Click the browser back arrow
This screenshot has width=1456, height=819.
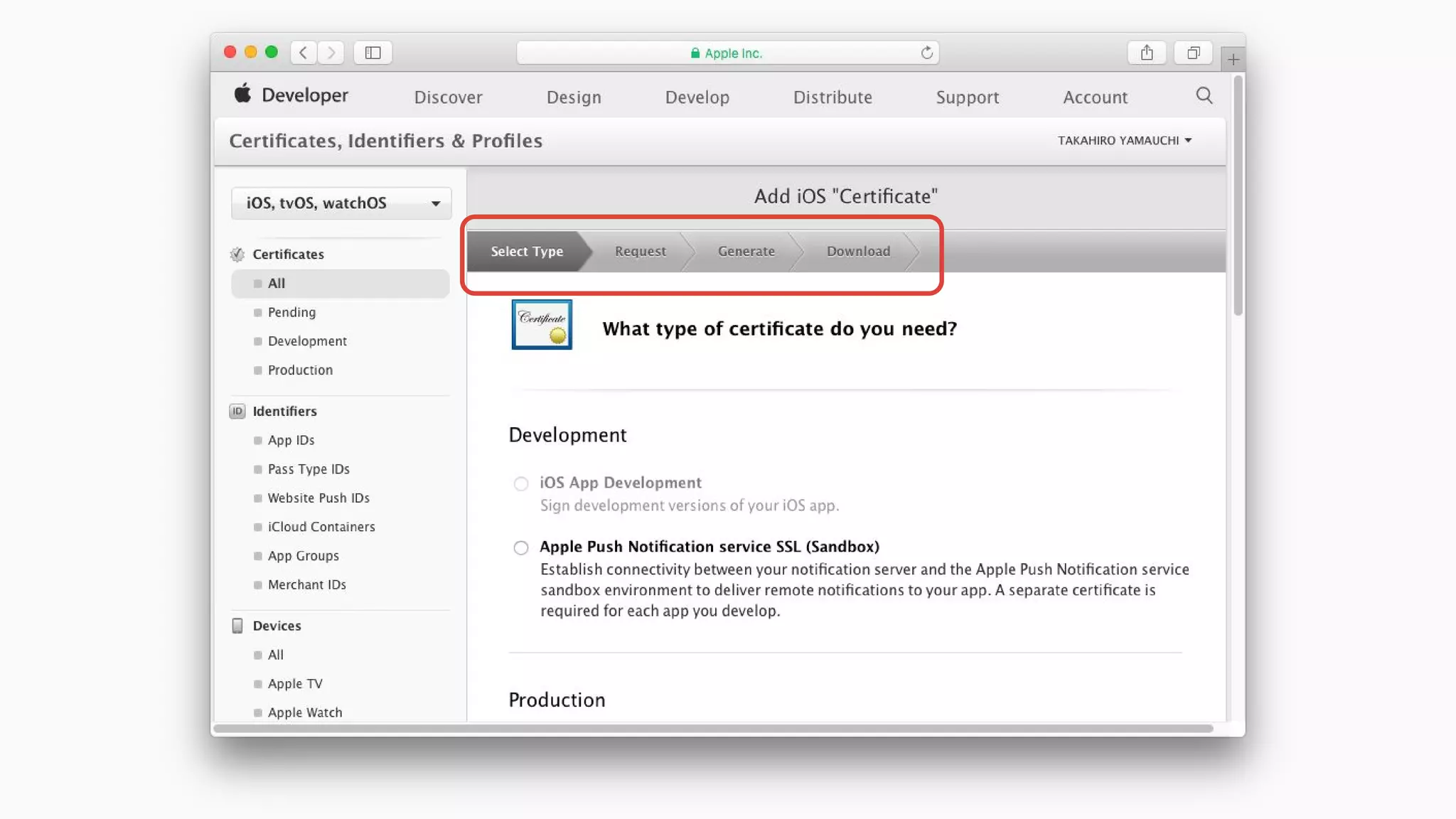[x=304, y=53]
